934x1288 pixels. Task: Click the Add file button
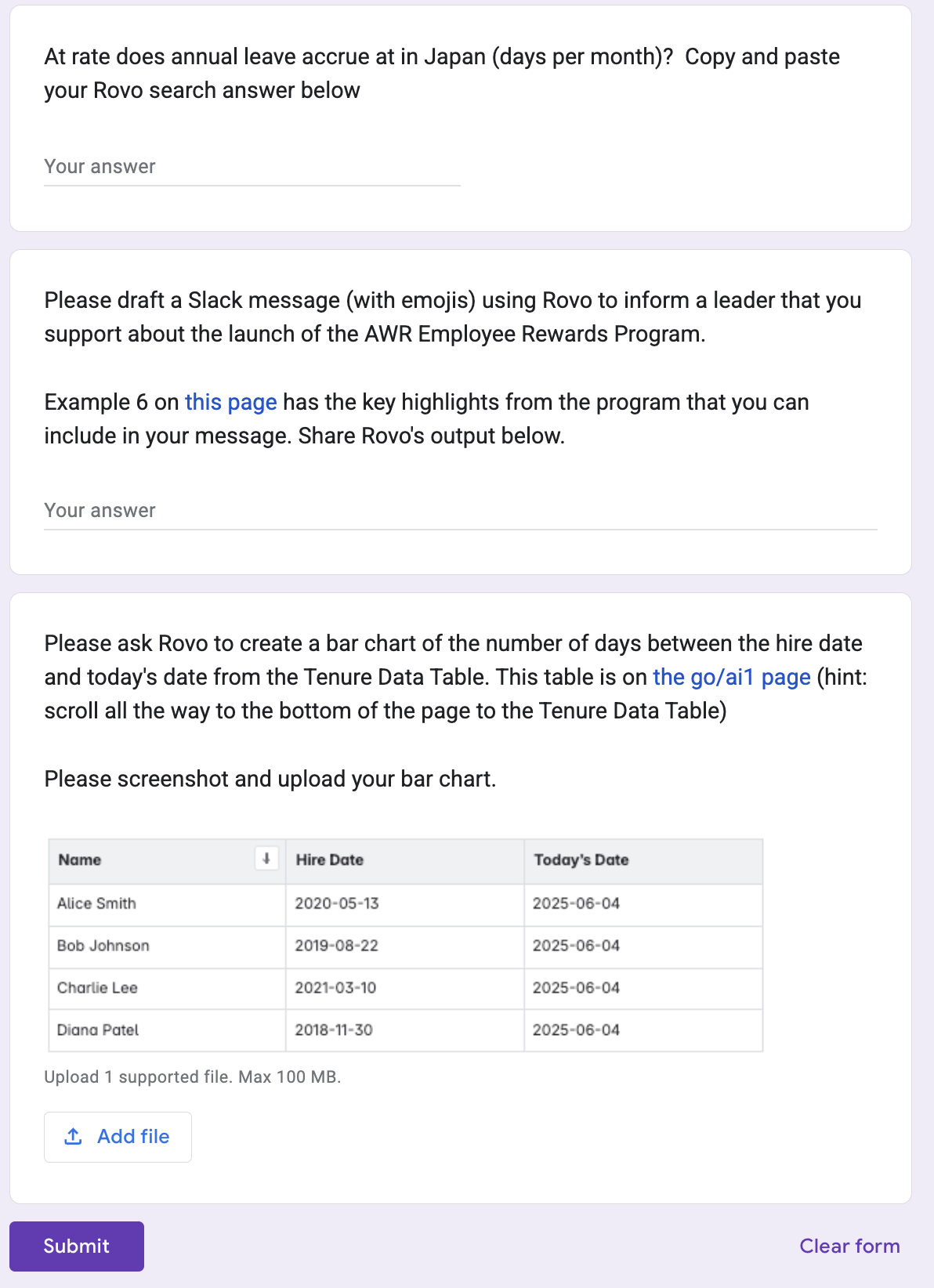(118, 1137)
